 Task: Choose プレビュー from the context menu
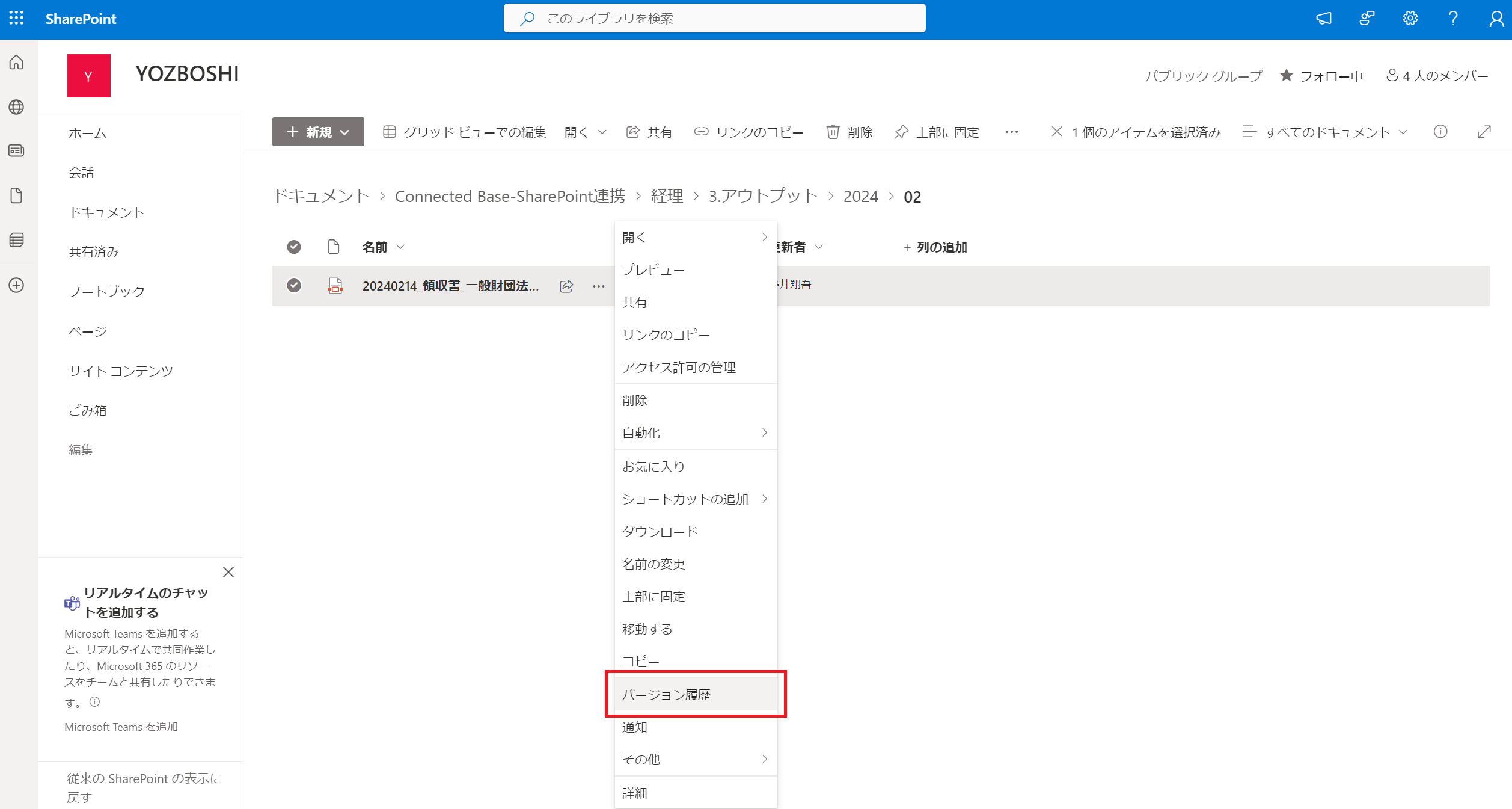pyautogui.click(x=696, y=270)
